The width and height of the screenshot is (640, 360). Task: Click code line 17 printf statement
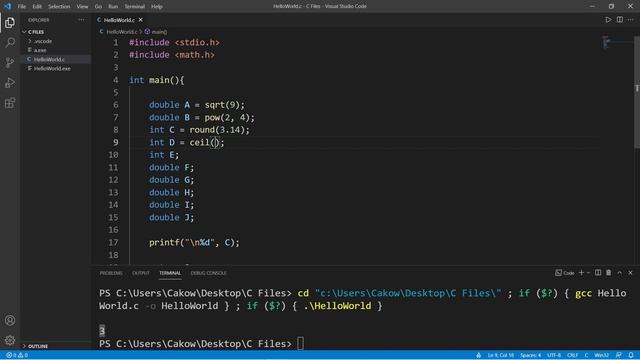click(194, 242)
